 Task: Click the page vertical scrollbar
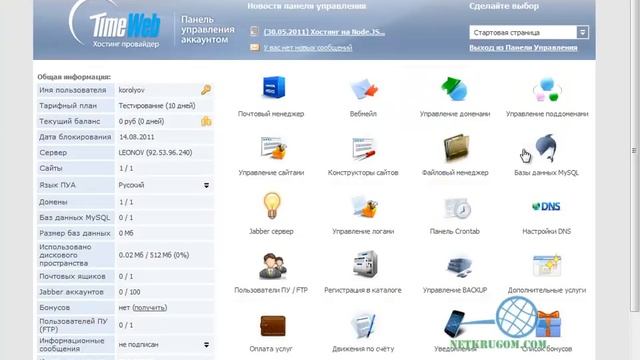[634, 155]
